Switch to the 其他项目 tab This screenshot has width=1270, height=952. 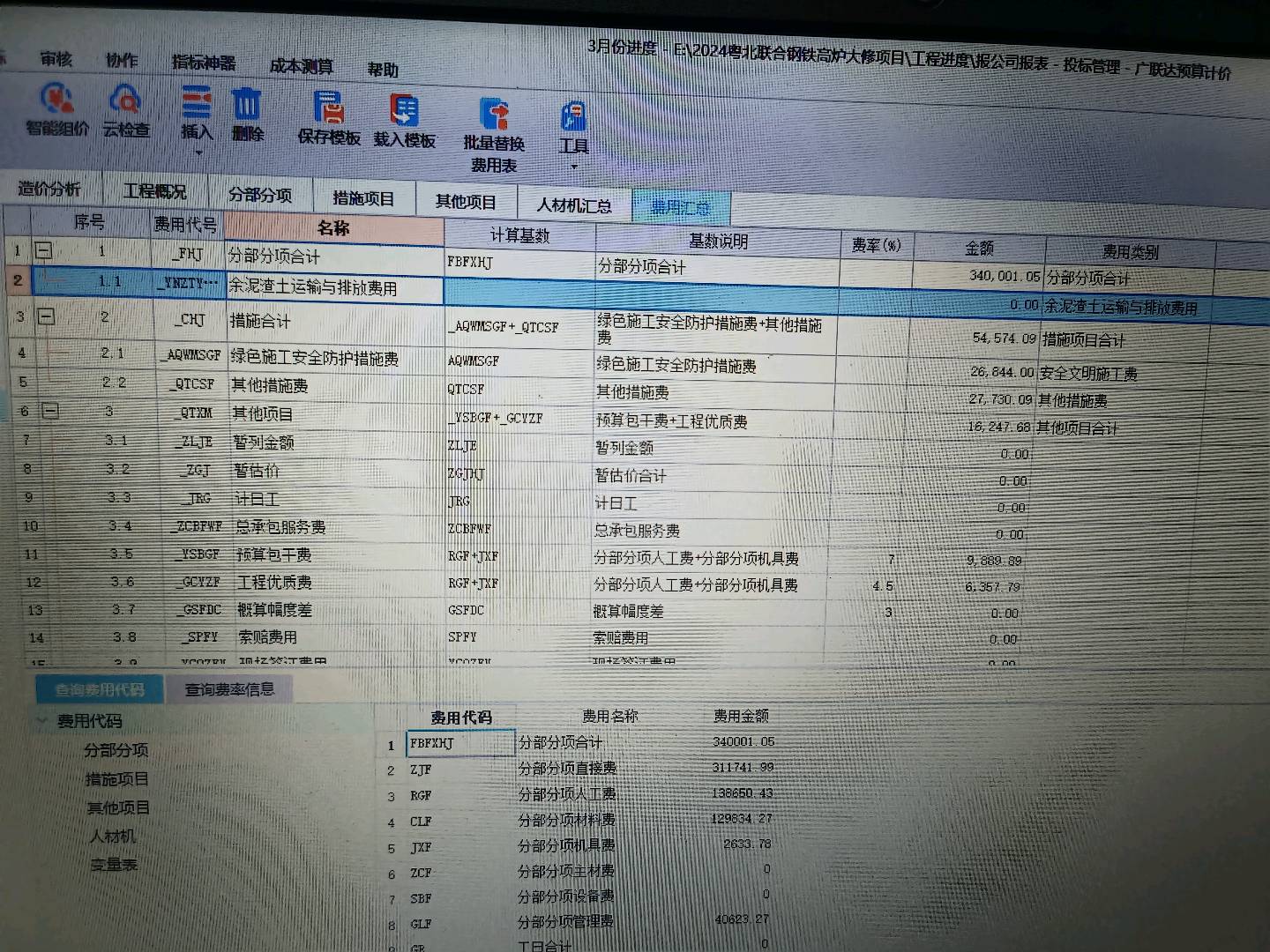(466, 202)
